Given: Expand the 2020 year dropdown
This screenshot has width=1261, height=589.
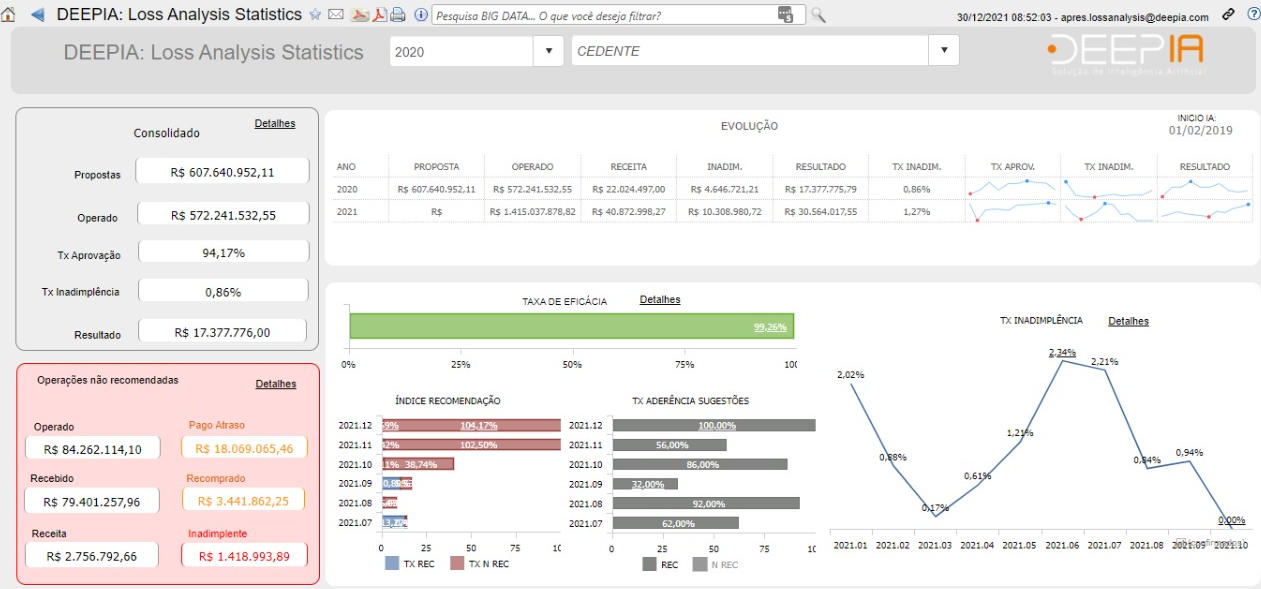Looking at the screenshot, I should (548, 51).
